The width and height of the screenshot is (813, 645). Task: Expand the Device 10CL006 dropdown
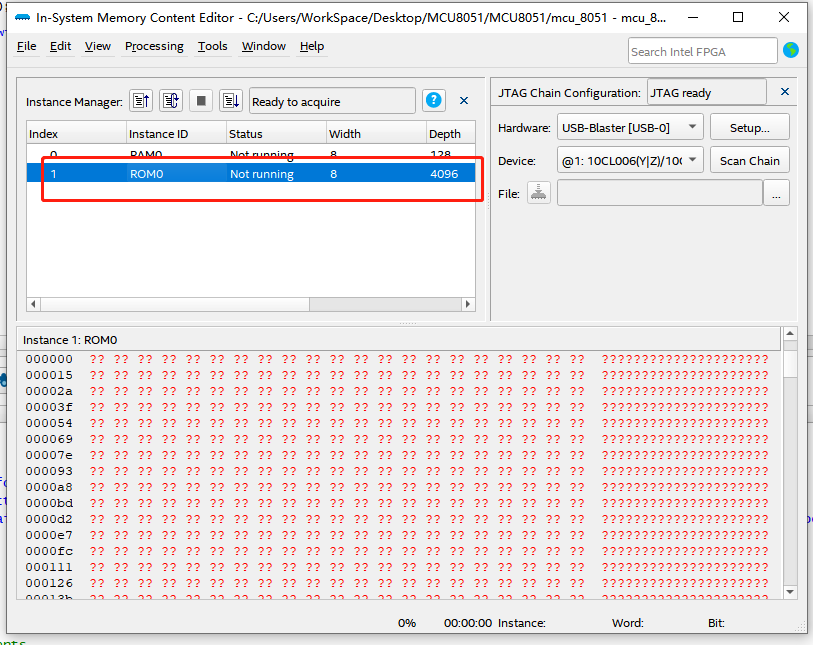coord(692,160)
